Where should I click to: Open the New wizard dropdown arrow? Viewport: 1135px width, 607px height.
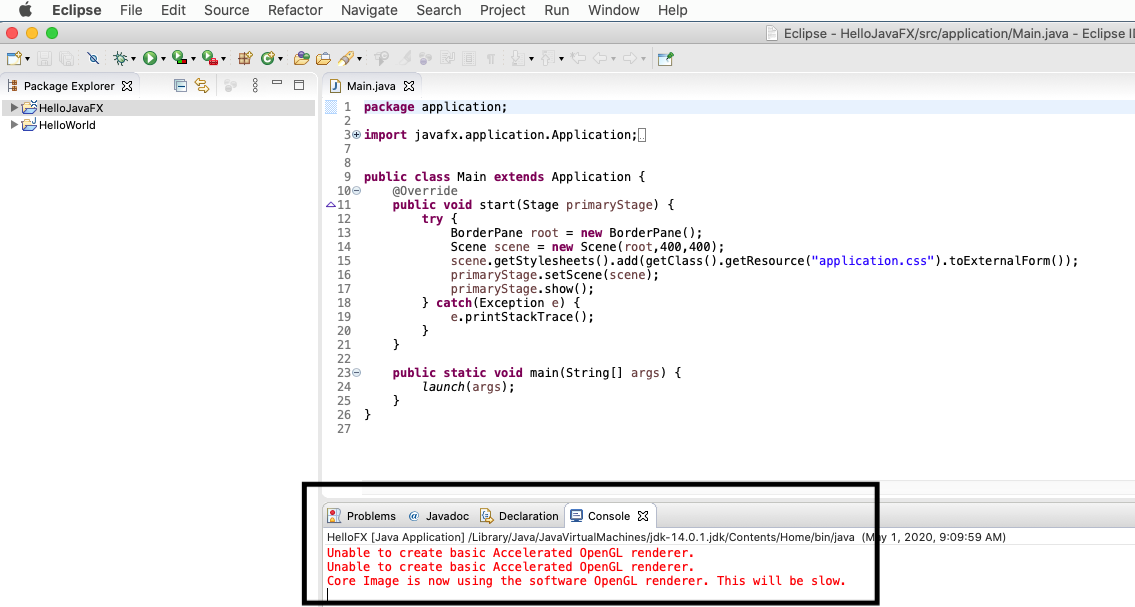(28, 59)
